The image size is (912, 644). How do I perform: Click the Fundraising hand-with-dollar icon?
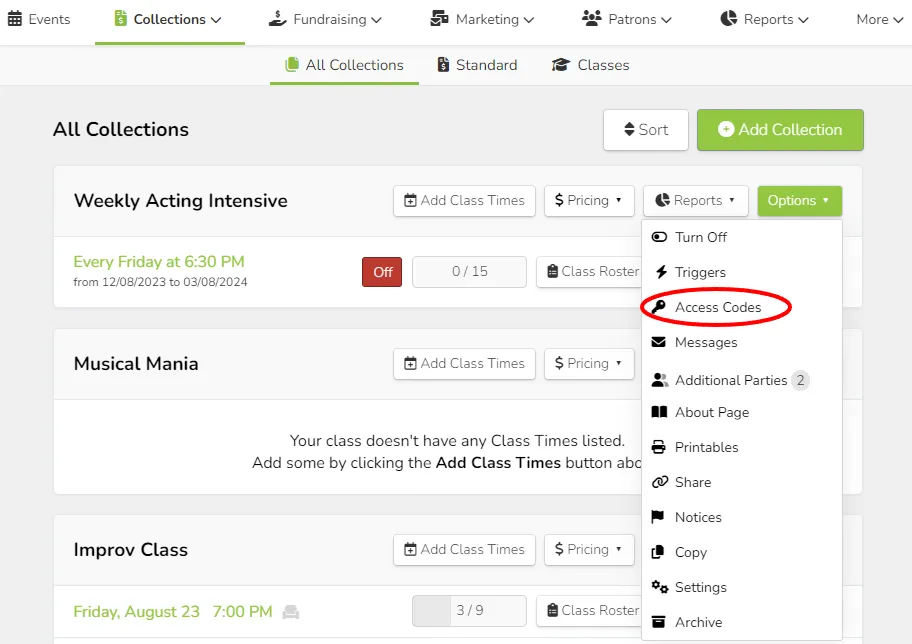[277, 19]
